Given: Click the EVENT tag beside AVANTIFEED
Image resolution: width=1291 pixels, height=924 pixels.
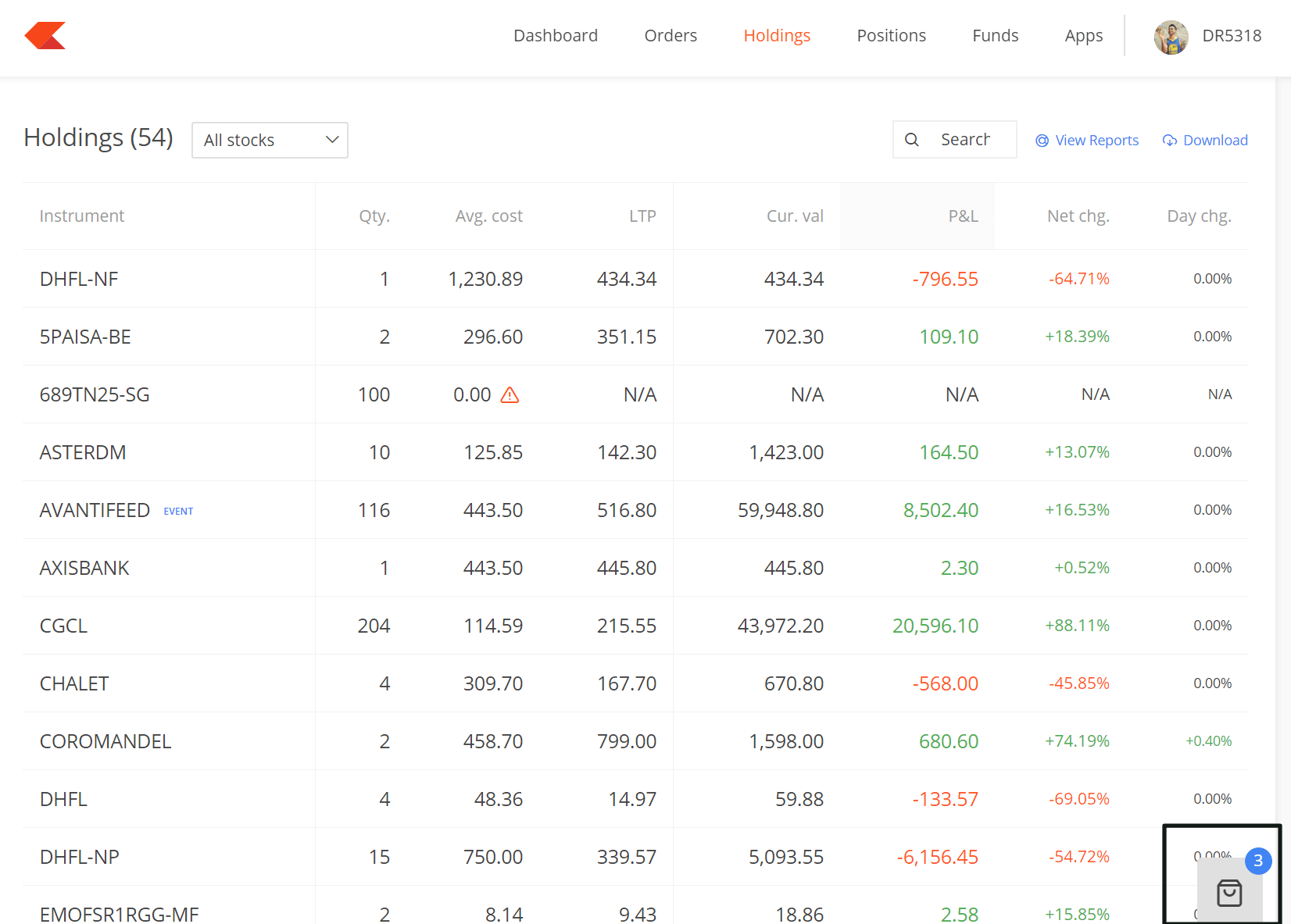Looking at the screenshot, I should [178, 512].
